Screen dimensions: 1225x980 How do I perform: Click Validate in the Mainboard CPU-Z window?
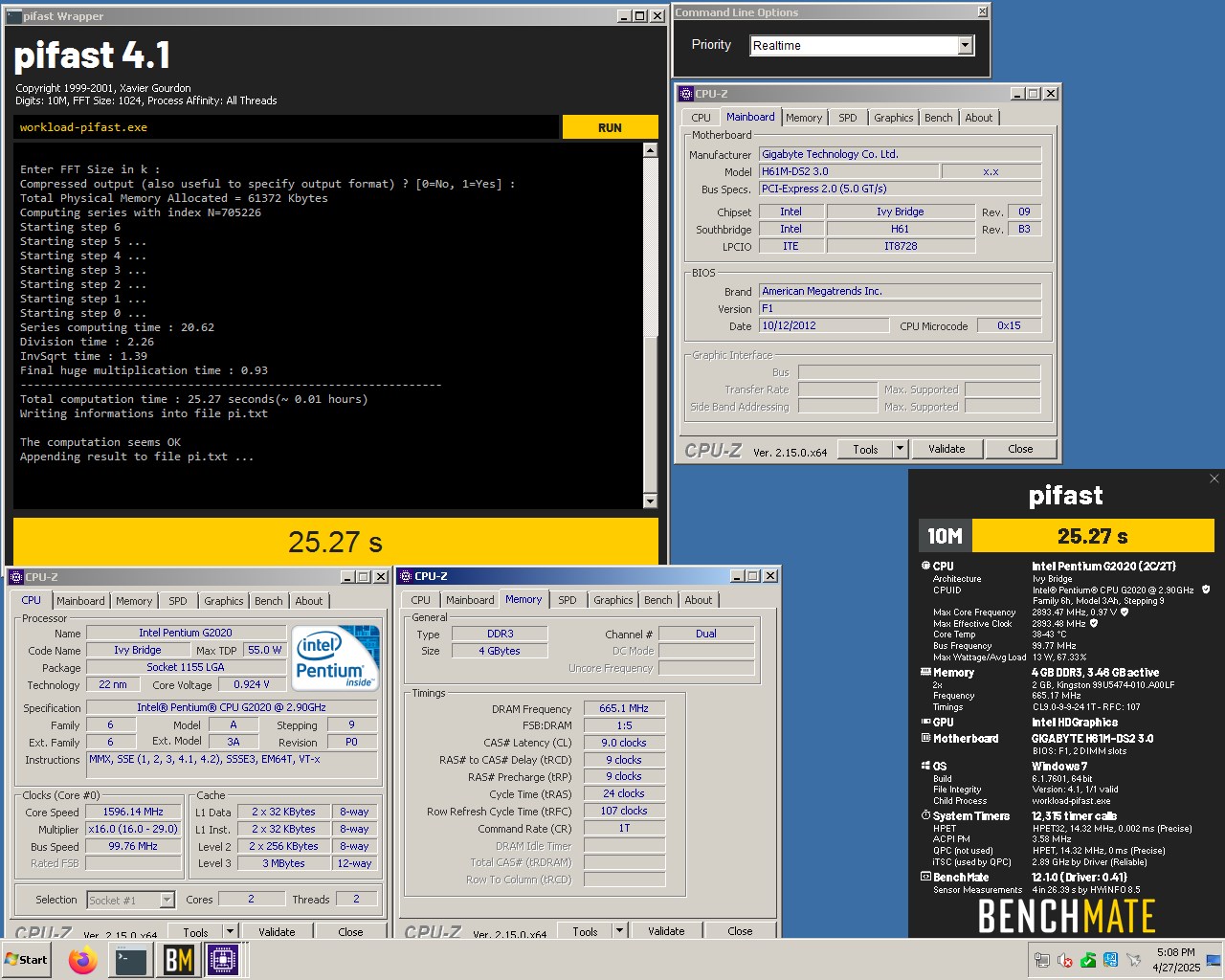tap(947, 449)
